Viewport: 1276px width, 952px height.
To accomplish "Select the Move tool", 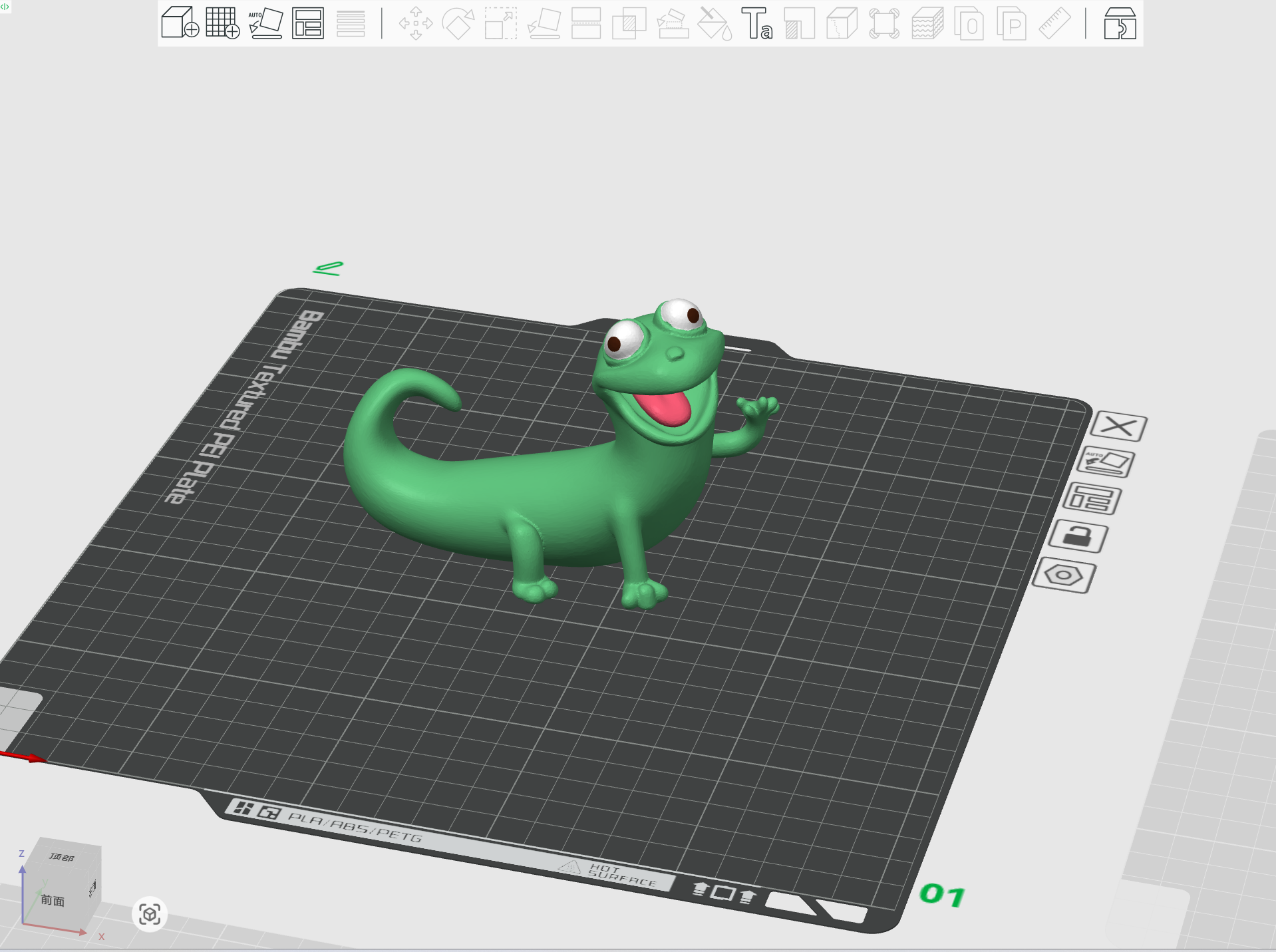I will pyautogui.click(x=416, y=23).
